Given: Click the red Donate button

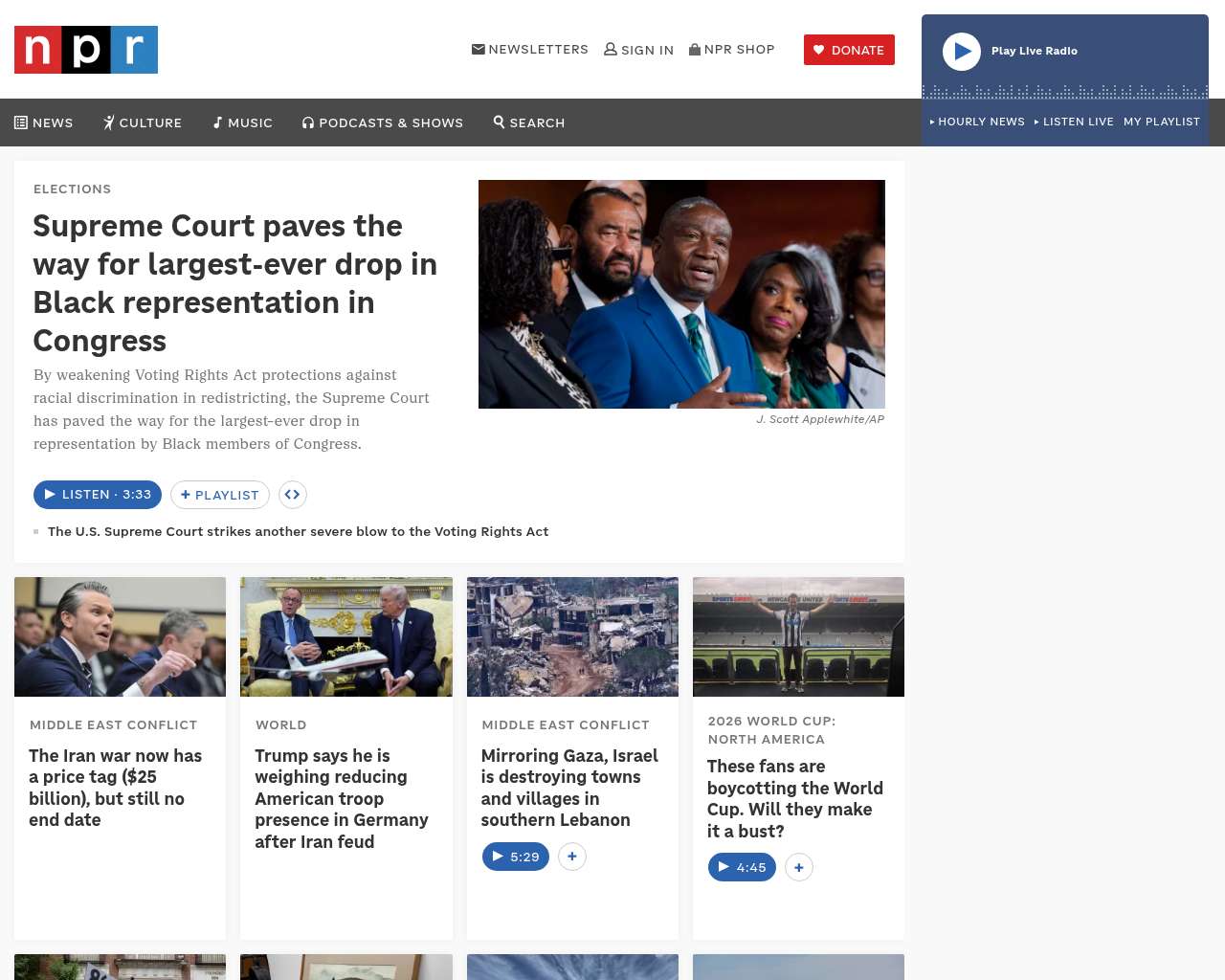Looking at the screenshot, I should (849, 50).
